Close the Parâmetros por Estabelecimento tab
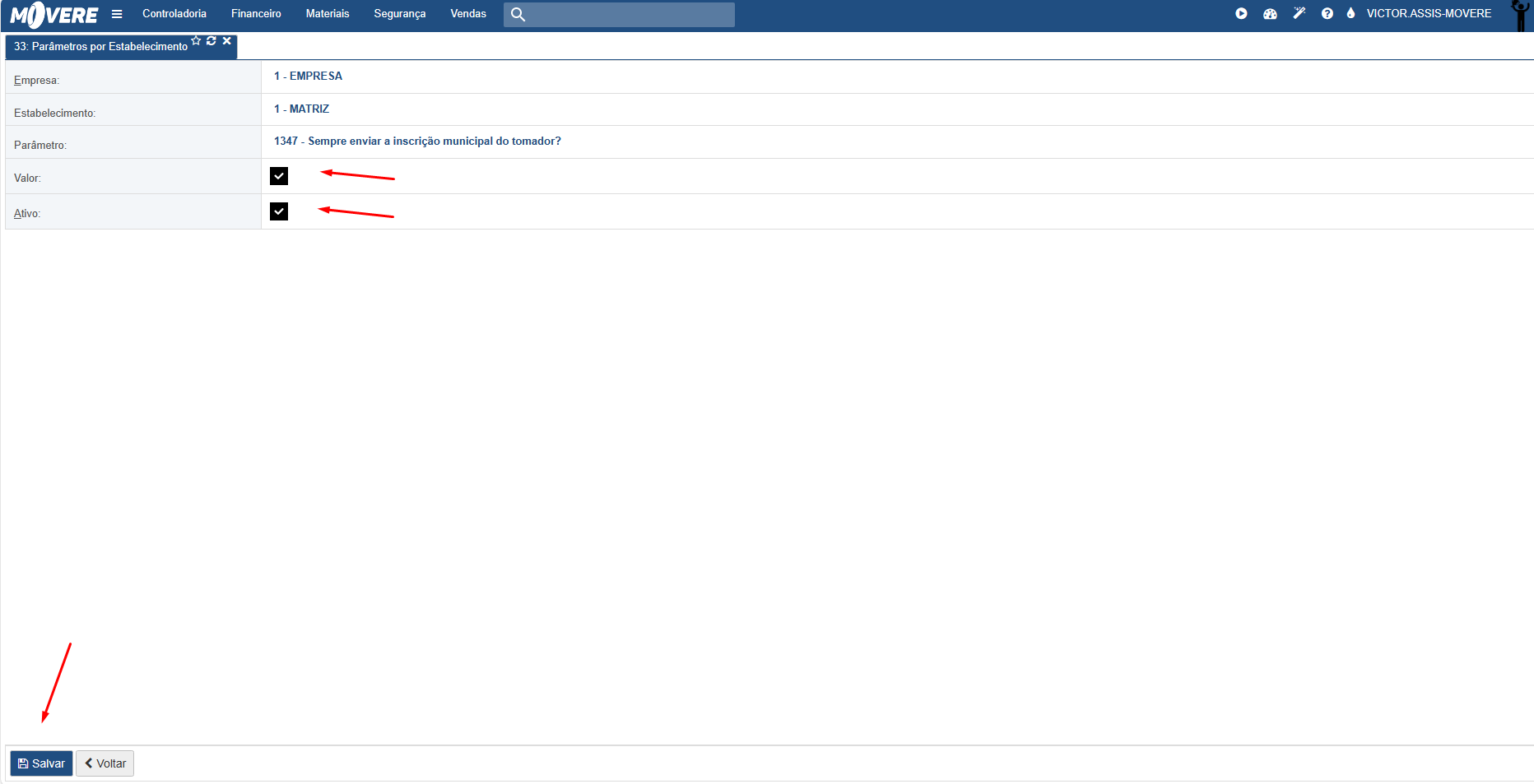 pos(227,40)
